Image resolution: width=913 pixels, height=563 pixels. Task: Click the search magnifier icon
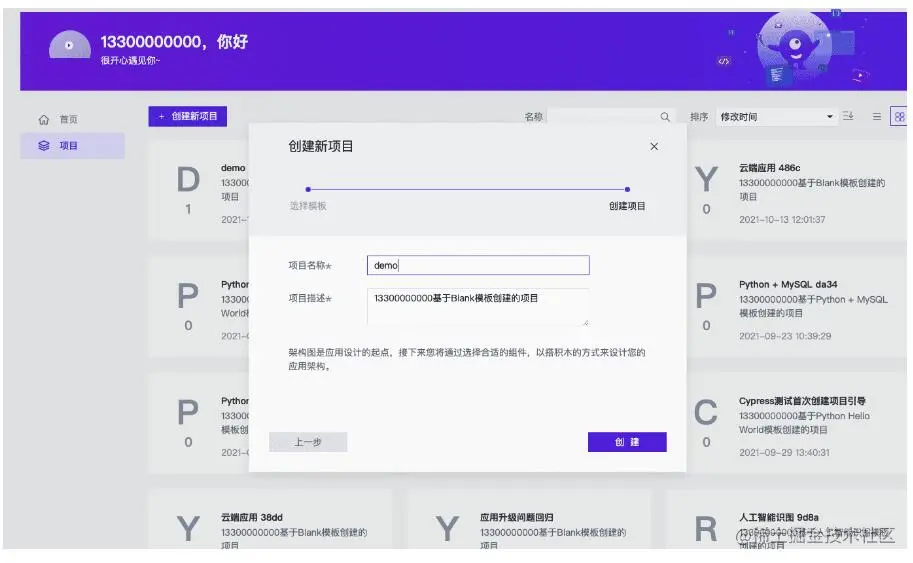665,117
